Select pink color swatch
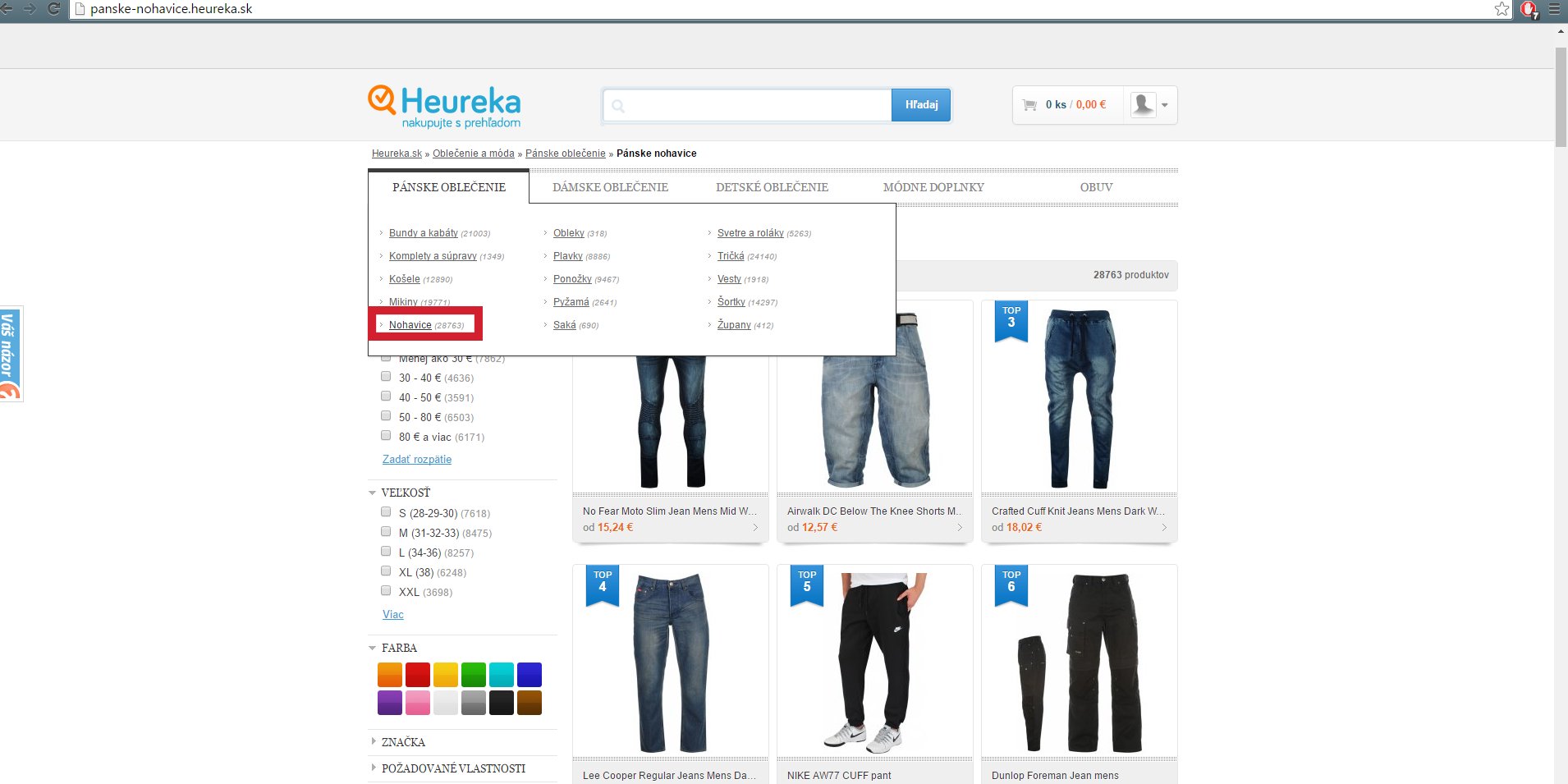 pos(418,703)
